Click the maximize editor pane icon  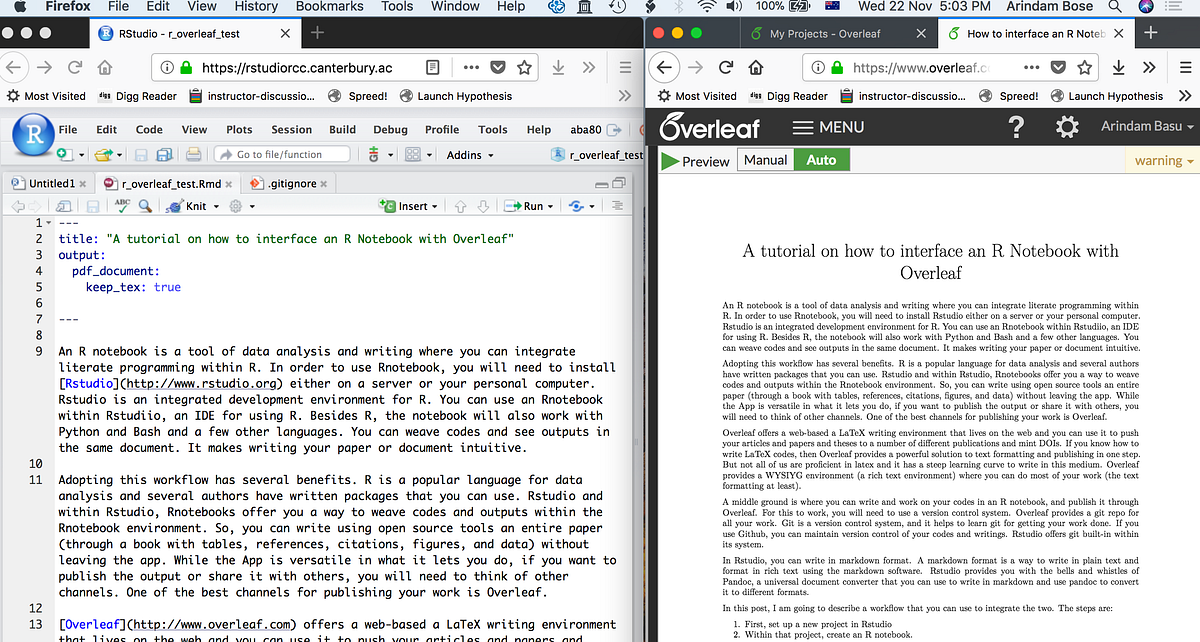pos(619,183)
